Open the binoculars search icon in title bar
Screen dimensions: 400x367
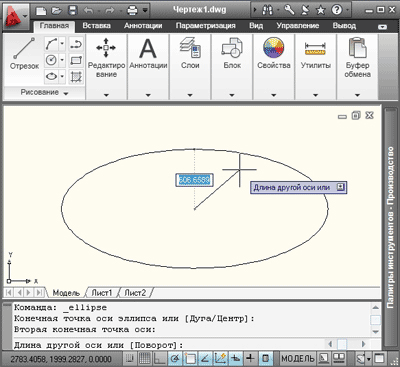point(268,10)
